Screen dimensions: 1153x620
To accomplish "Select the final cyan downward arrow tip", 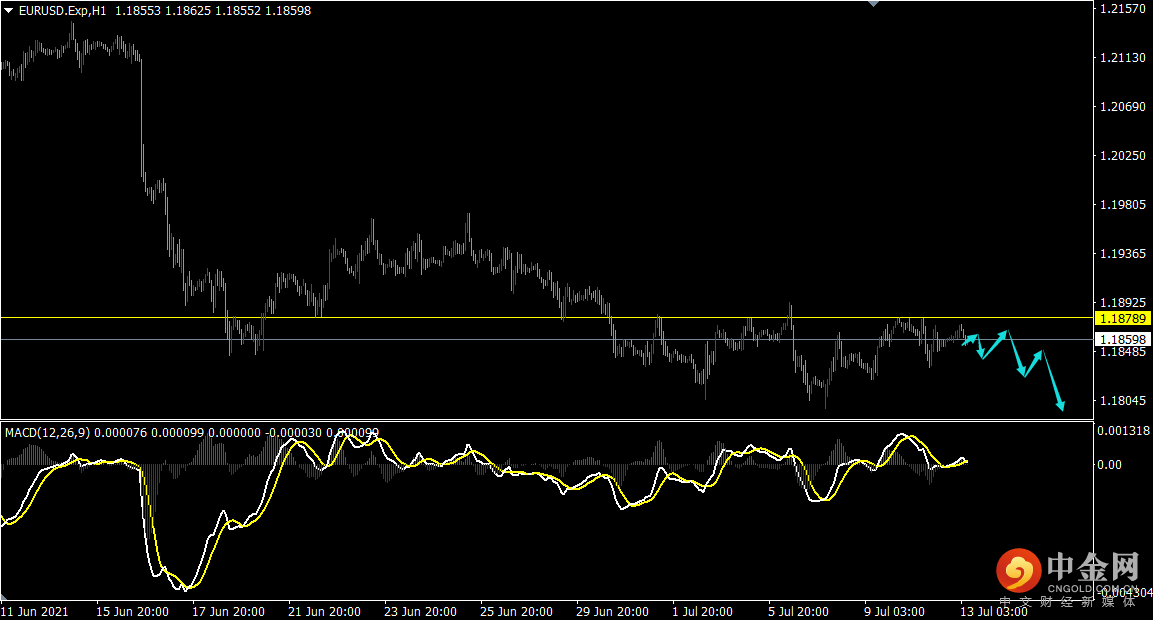I will tap(1061, 406).
